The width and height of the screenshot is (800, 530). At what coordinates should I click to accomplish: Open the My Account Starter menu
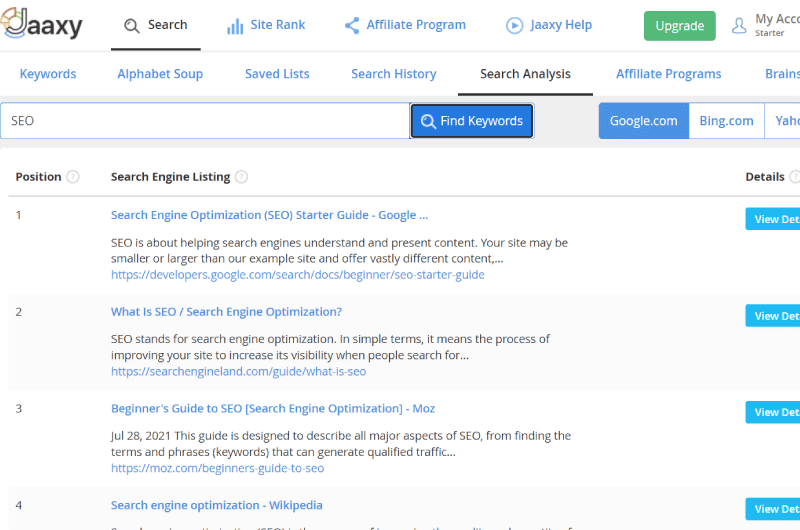(x=765, y=26)
